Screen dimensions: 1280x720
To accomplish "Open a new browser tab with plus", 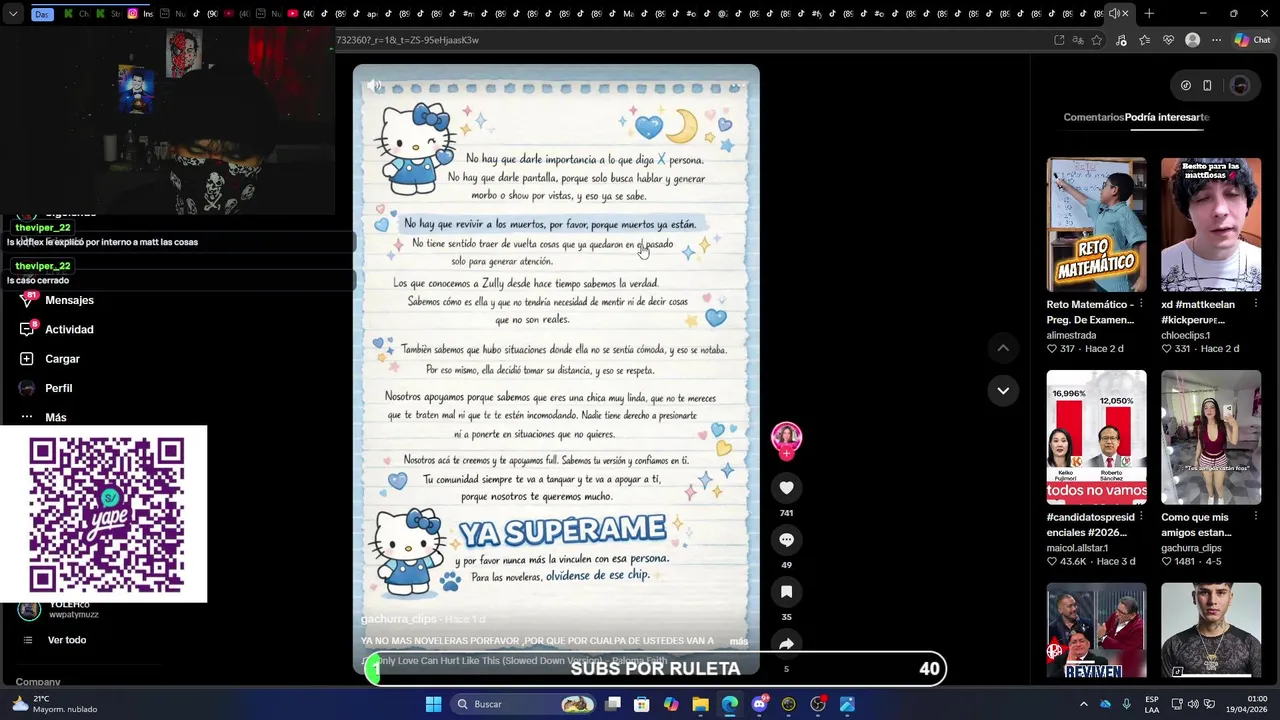I will (x=1149, y=14).
